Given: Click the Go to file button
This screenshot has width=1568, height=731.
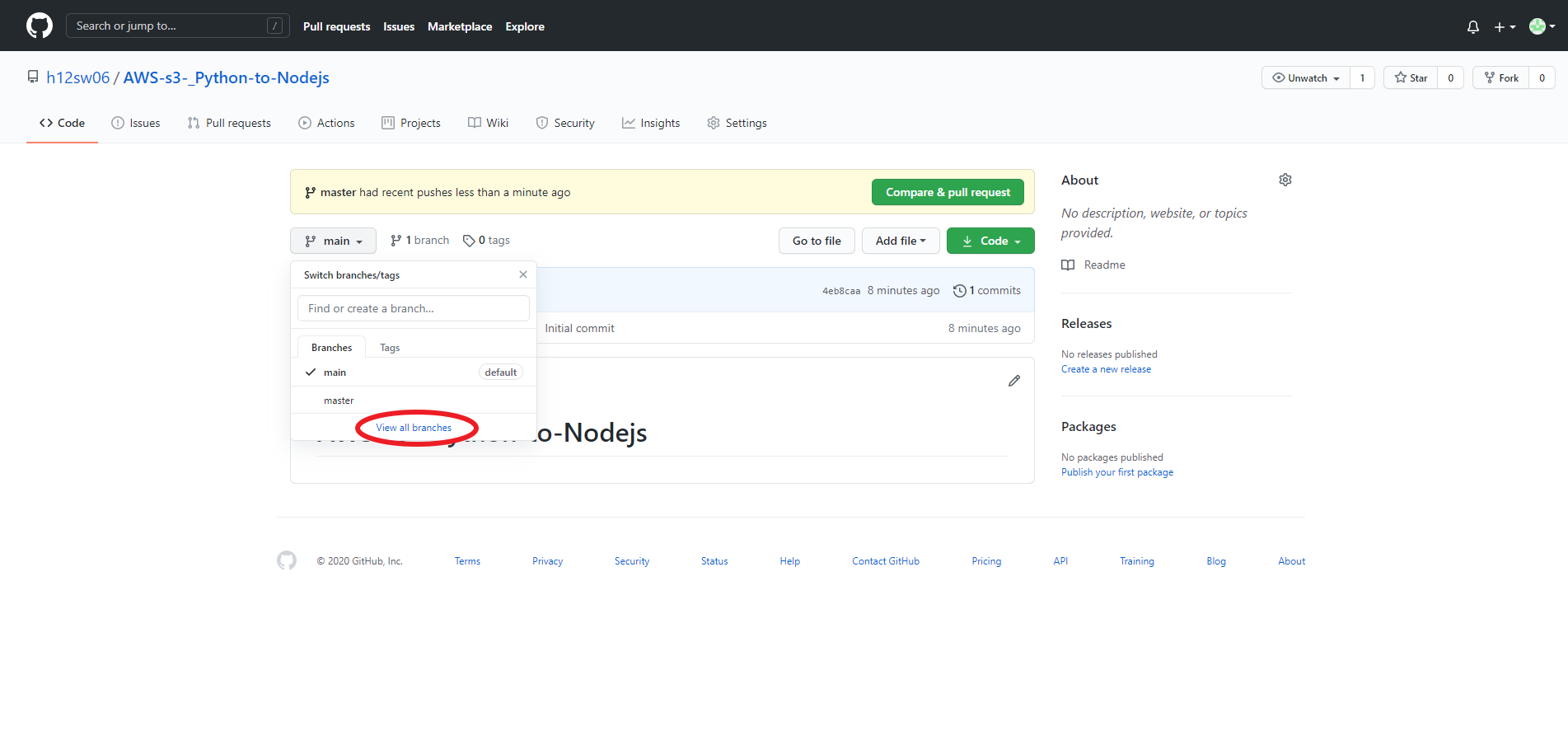Looking at the screenshot, I should 817,241.
